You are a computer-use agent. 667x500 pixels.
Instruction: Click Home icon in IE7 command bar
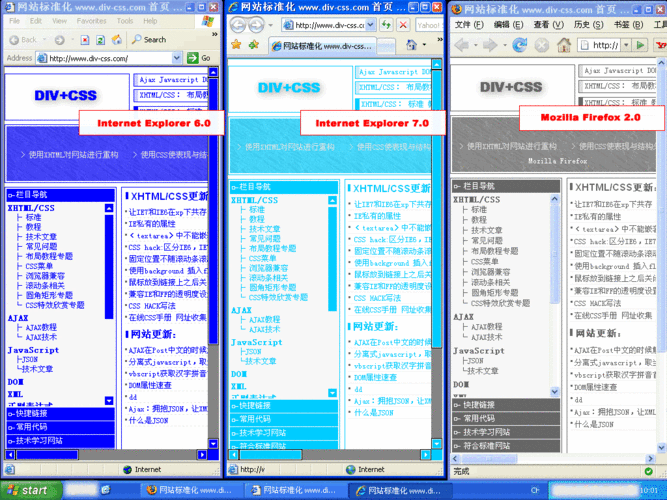[x=411, y=44]
